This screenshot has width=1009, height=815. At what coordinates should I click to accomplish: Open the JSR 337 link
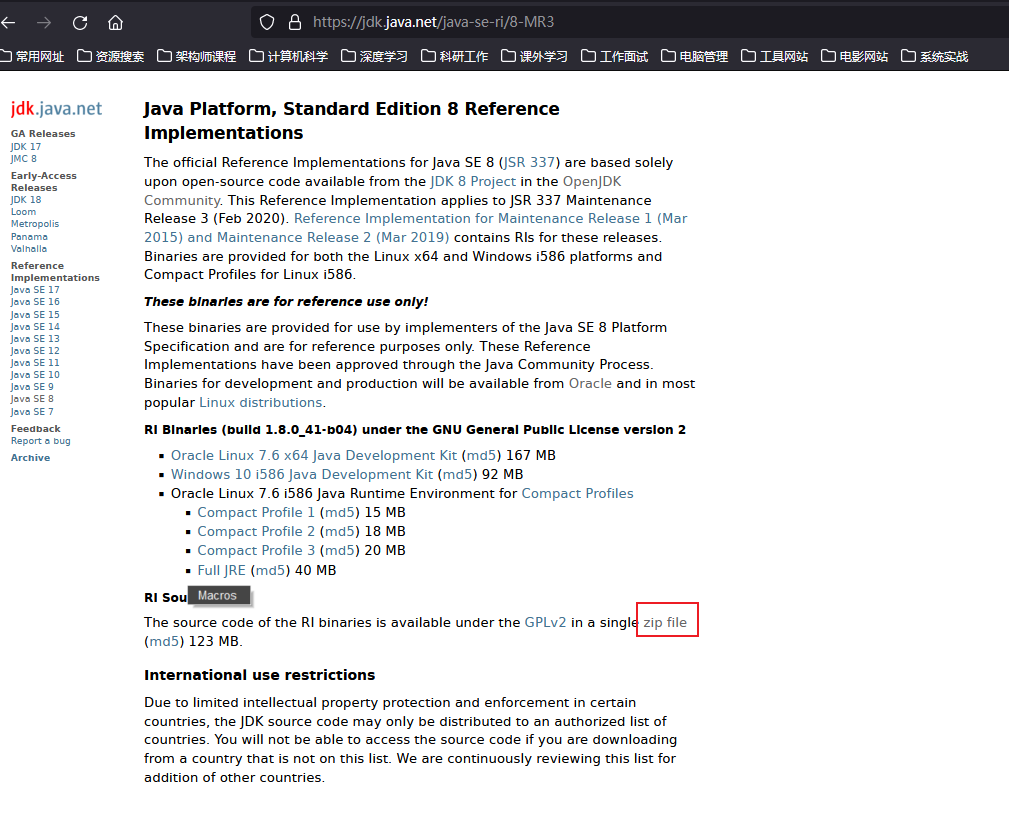(x=529, y=162)
